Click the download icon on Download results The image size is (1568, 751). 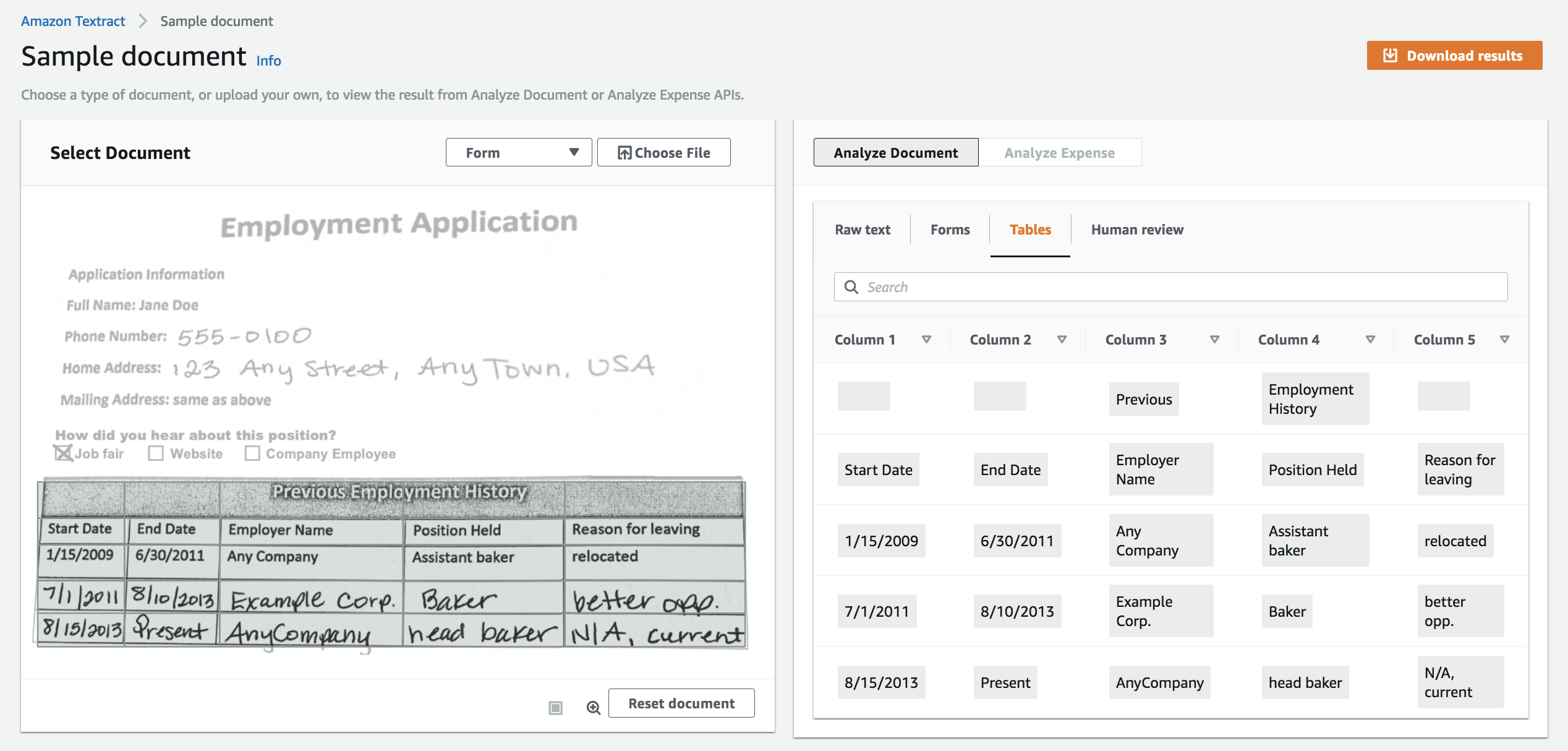1390,56
